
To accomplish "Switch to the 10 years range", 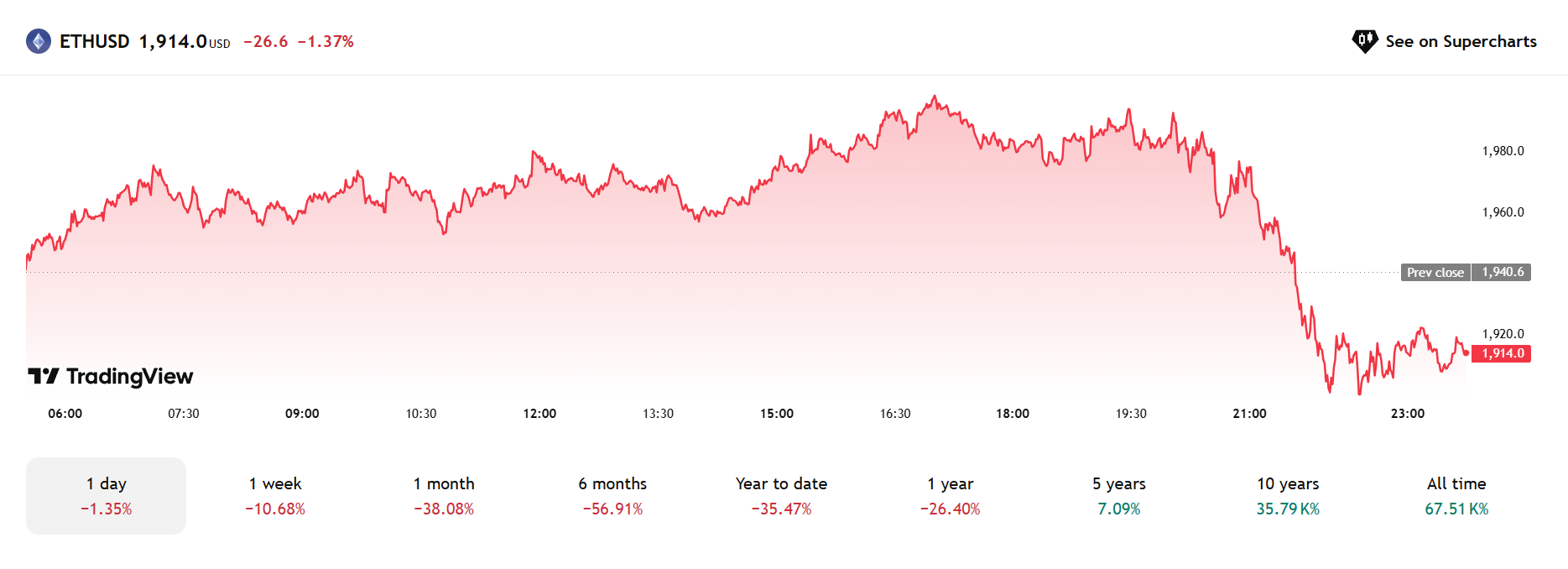I will tap(1288, 495).
